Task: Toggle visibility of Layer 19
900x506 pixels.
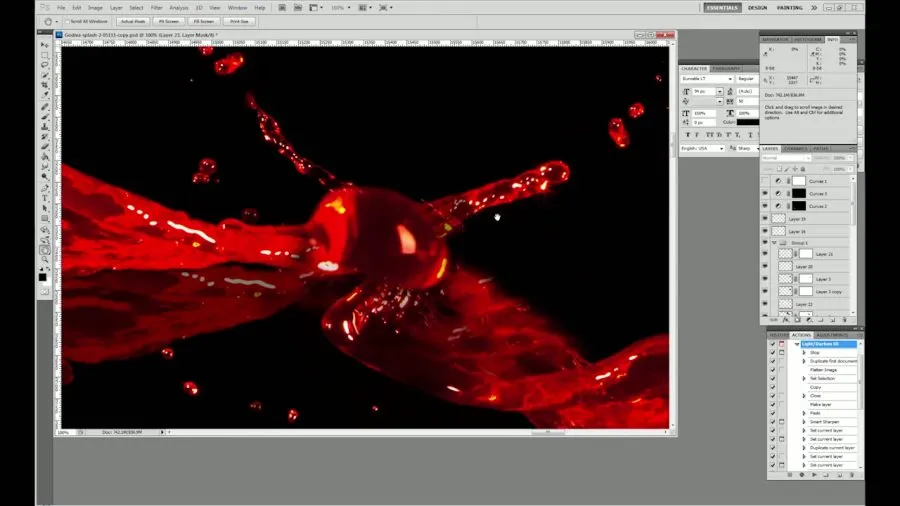Action: pos(765,218)
